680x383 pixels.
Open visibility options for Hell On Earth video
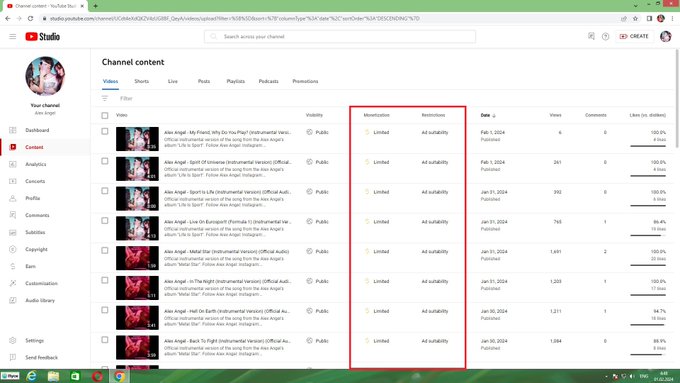pyautogui.click(x=317, y=311)
